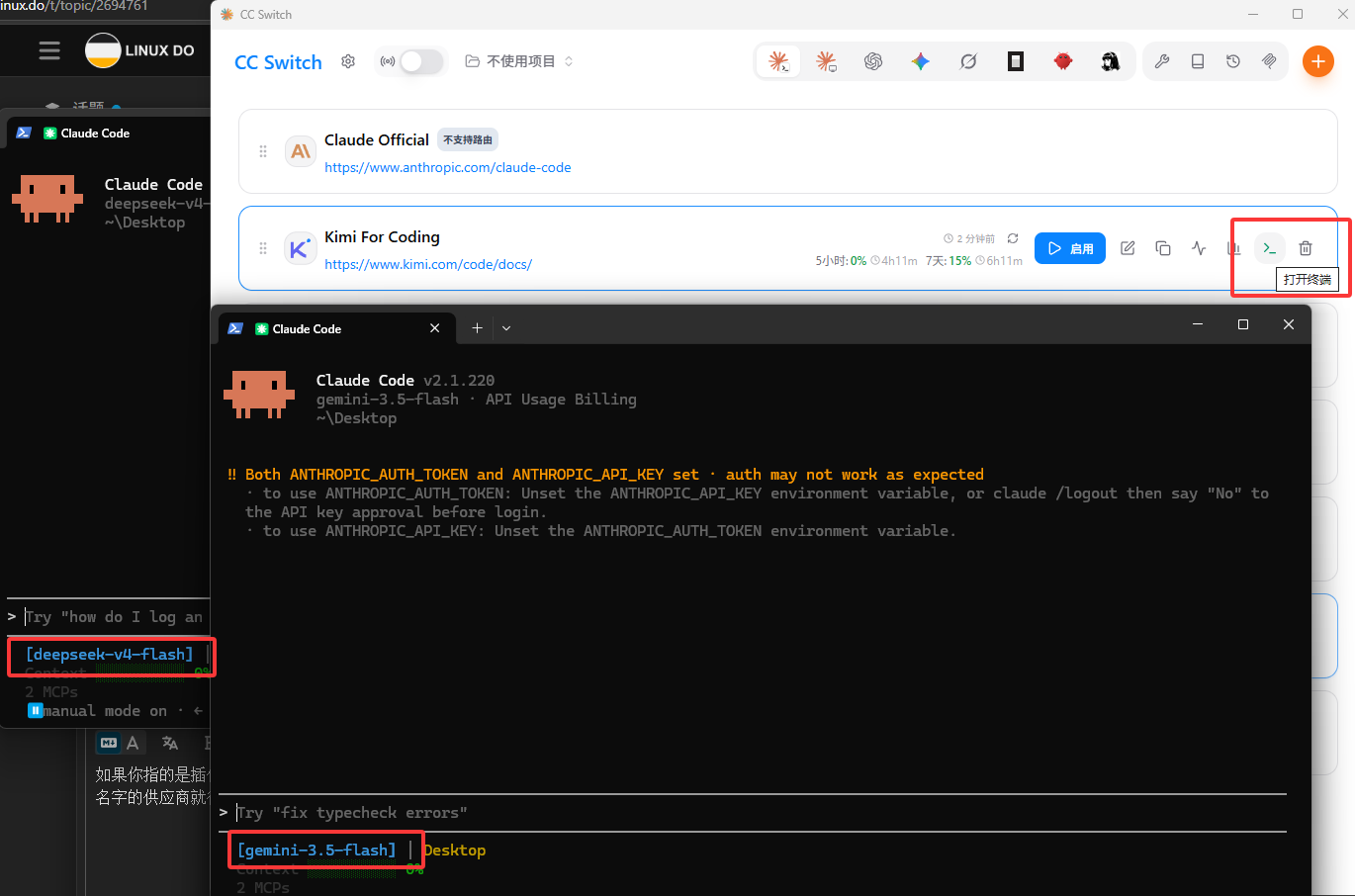Click the deepseek-v4-flash status label

pyautogui.click(x=110, y=655)
